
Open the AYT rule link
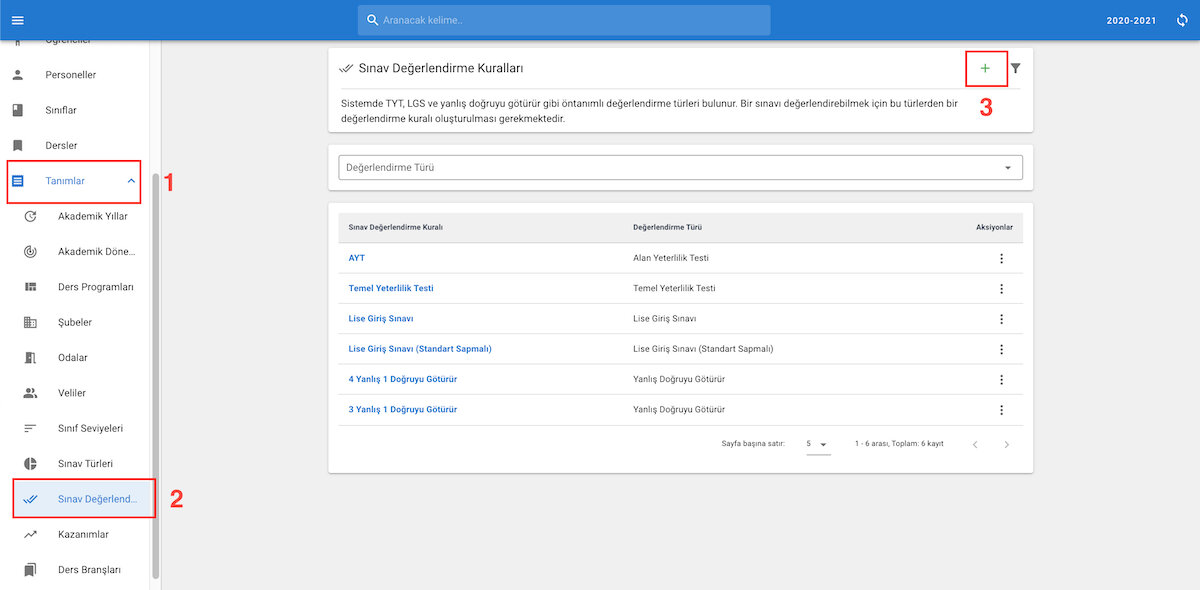(x=356, y=258)
